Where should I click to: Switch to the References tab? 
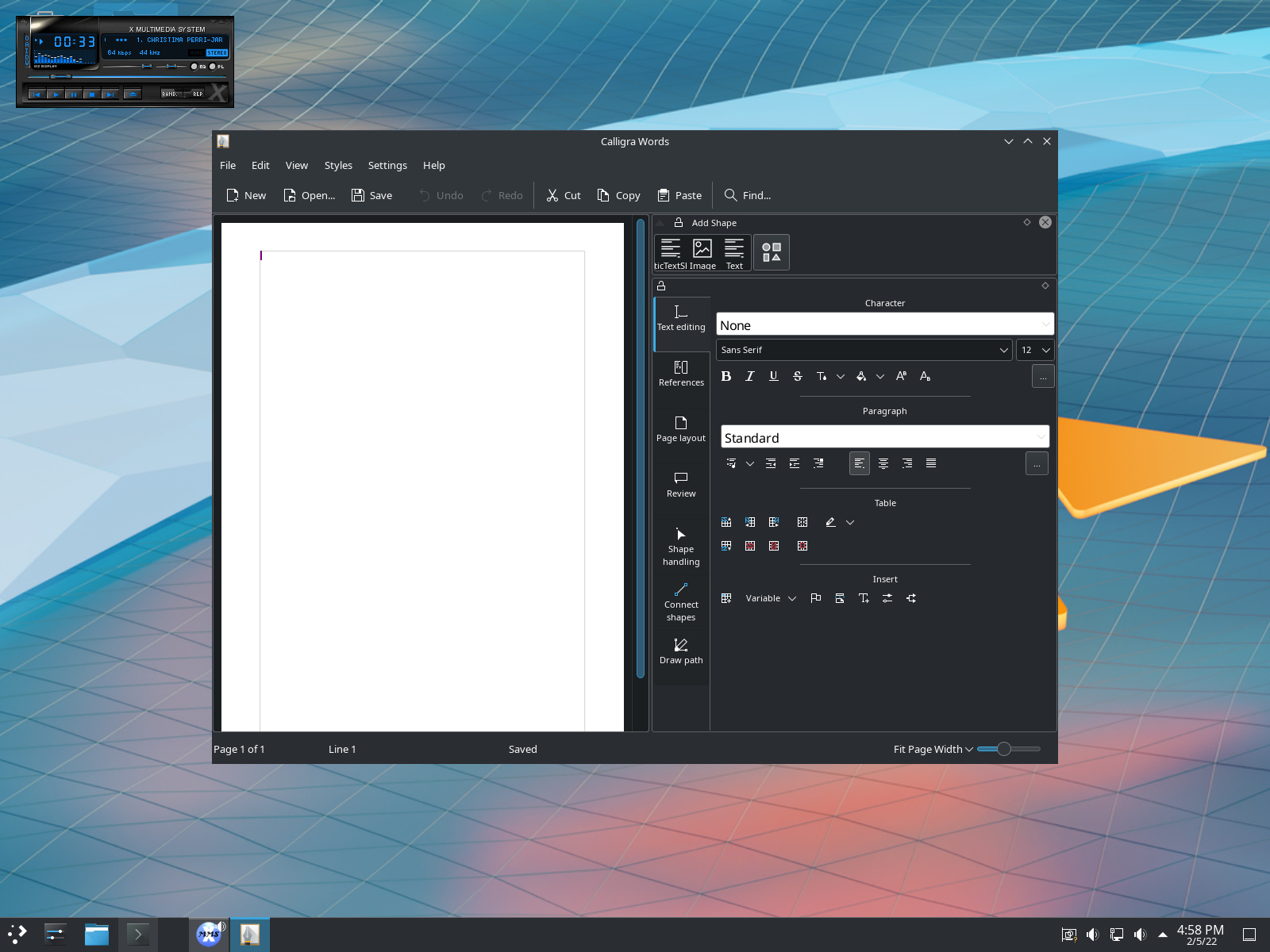tap(681, 374)
